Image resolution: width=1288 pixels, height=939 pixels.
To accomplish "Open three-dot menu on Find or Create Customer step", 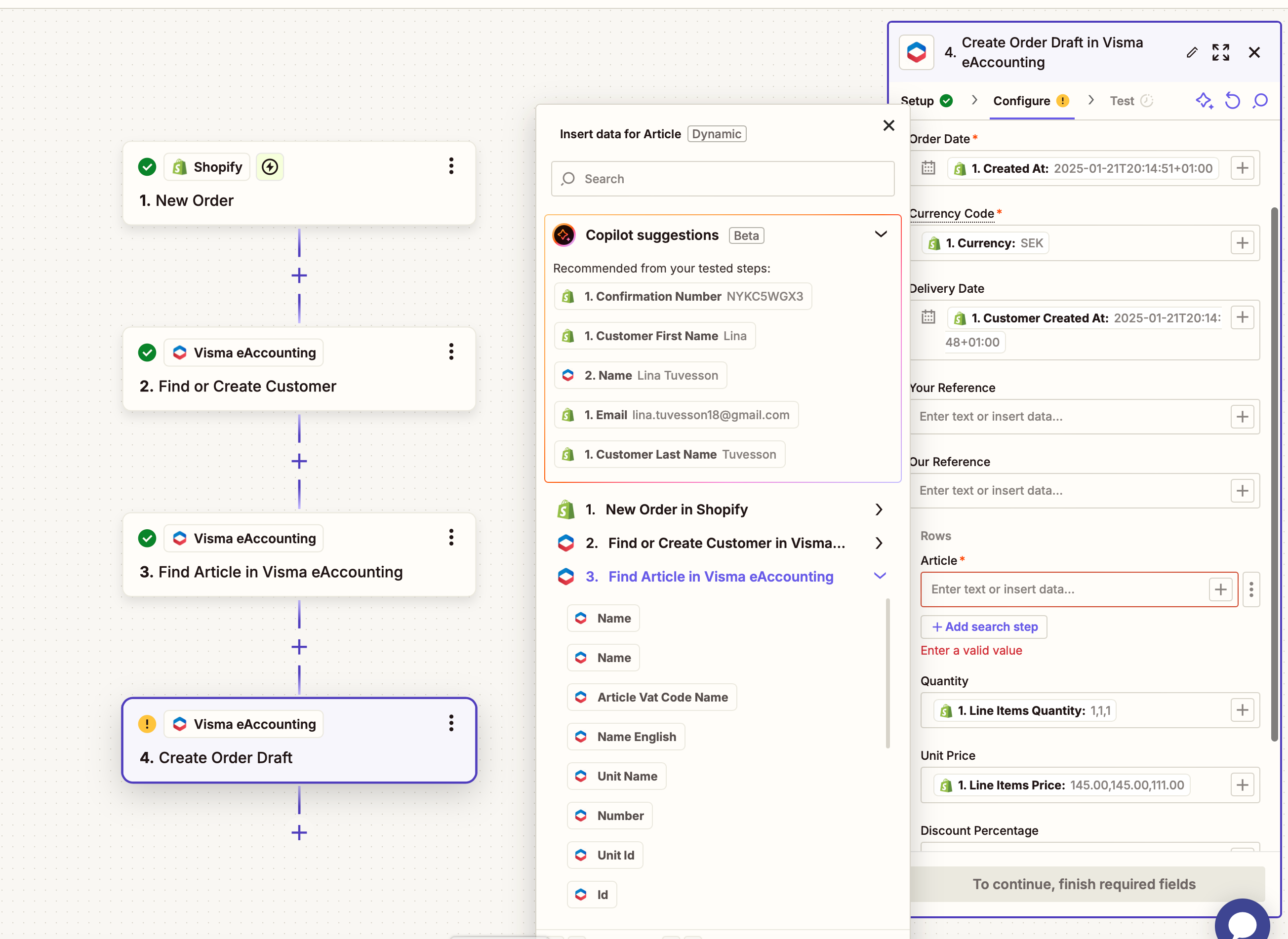I will (x=451, y=352).
